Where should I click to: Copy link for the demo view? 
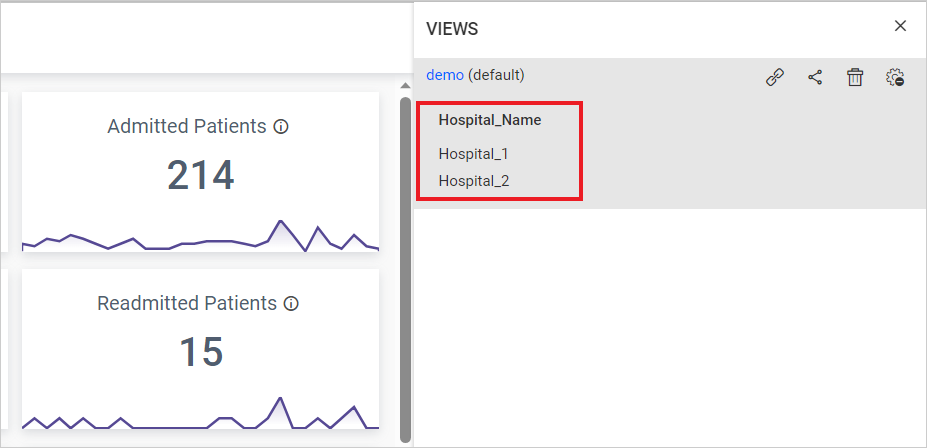coord(774,77)
